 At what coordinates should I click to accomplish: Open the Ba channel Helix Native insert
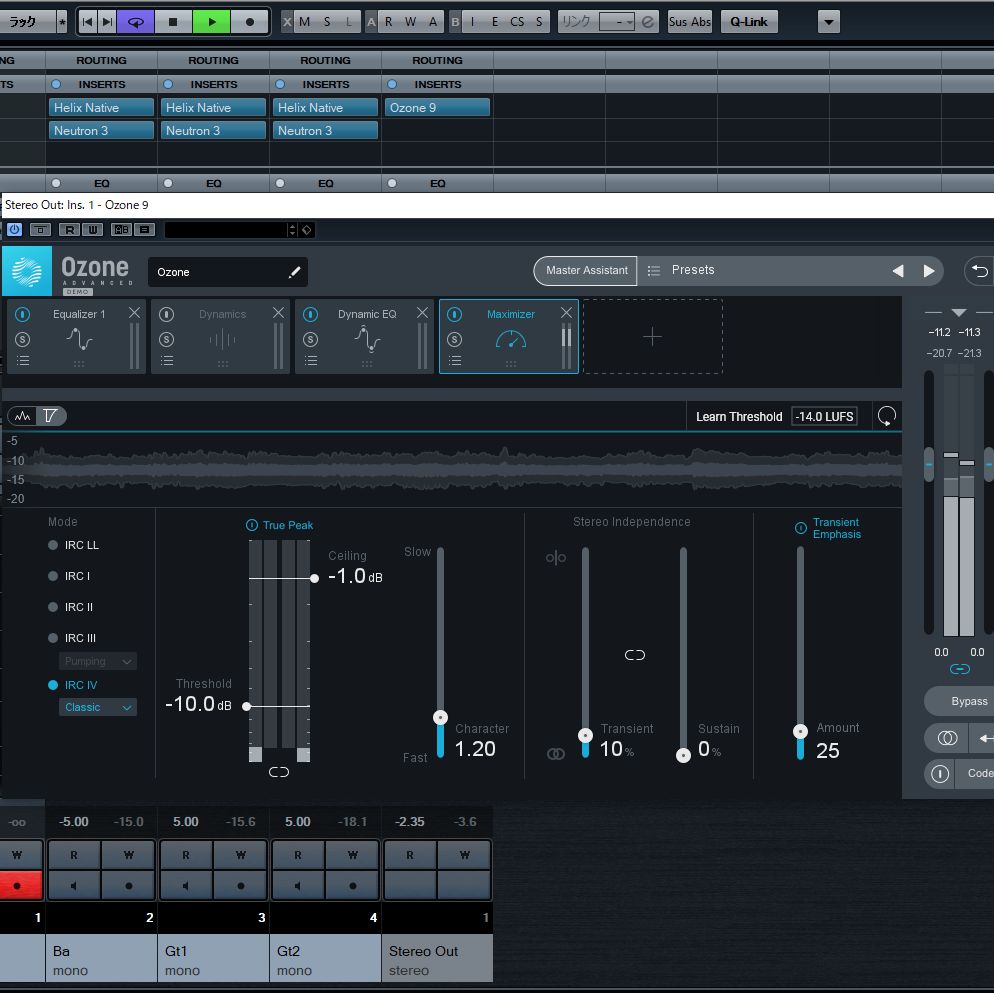(x=101, y=107)
